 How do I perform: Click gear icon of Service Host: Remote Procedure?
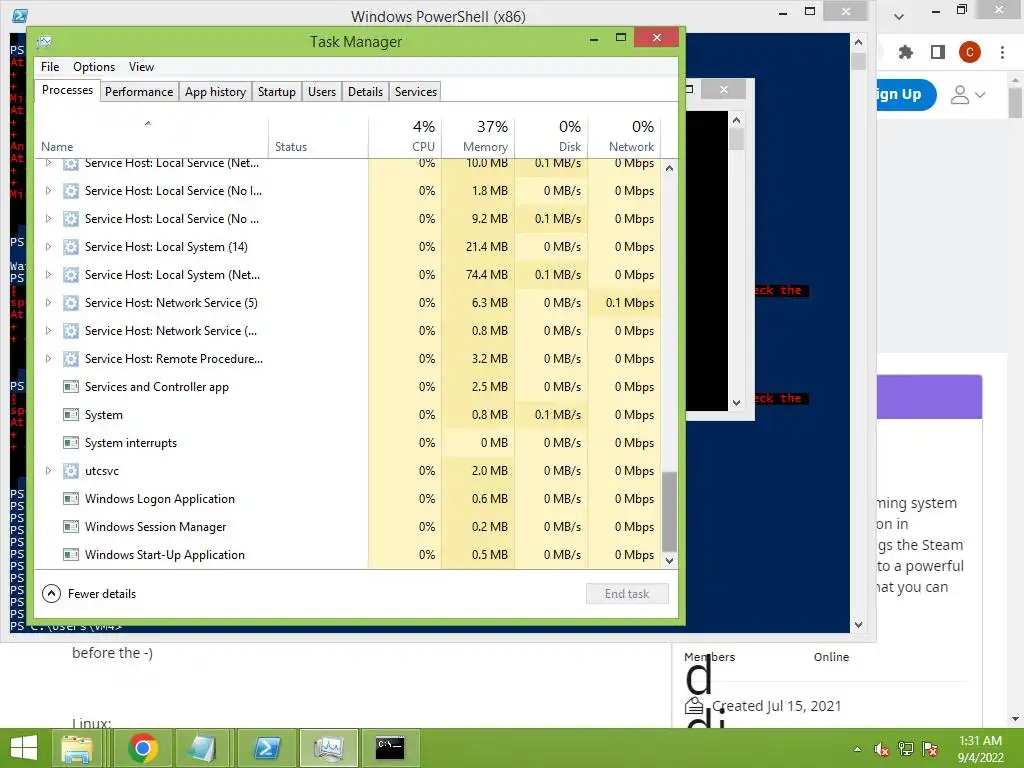click(71, 359)
